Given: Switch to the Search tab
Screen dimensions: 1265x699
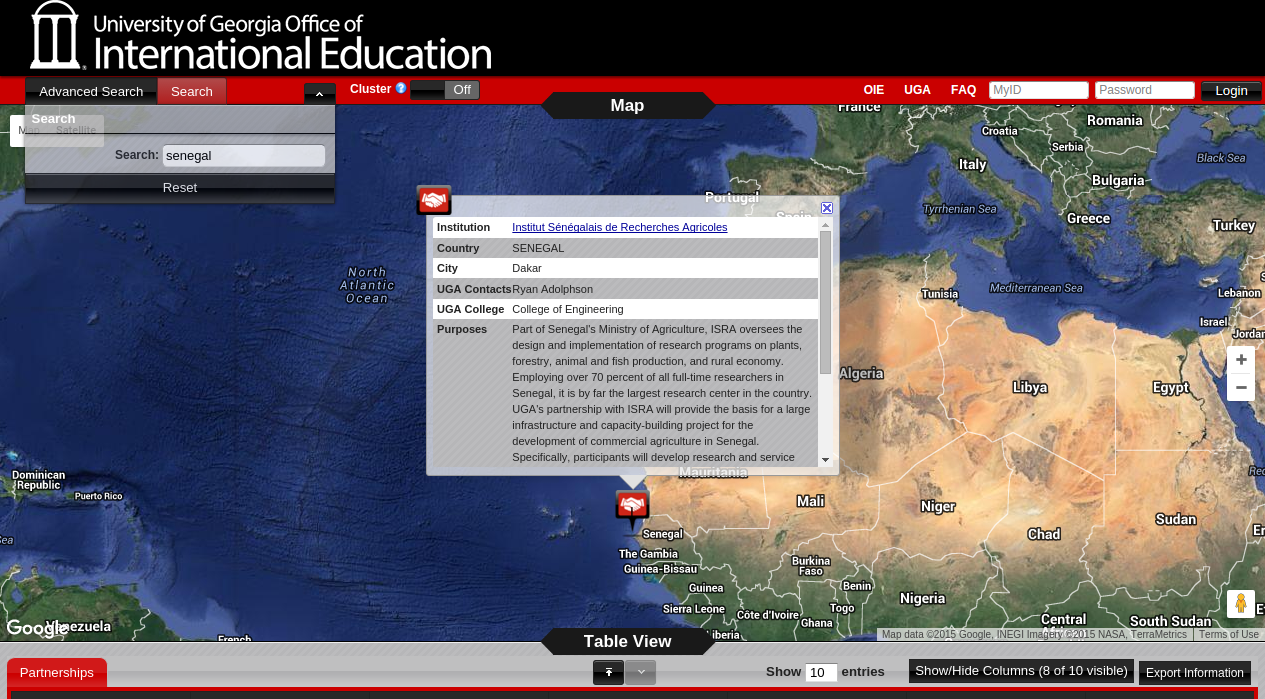Looking at the screenshot, I should [192, 91].
